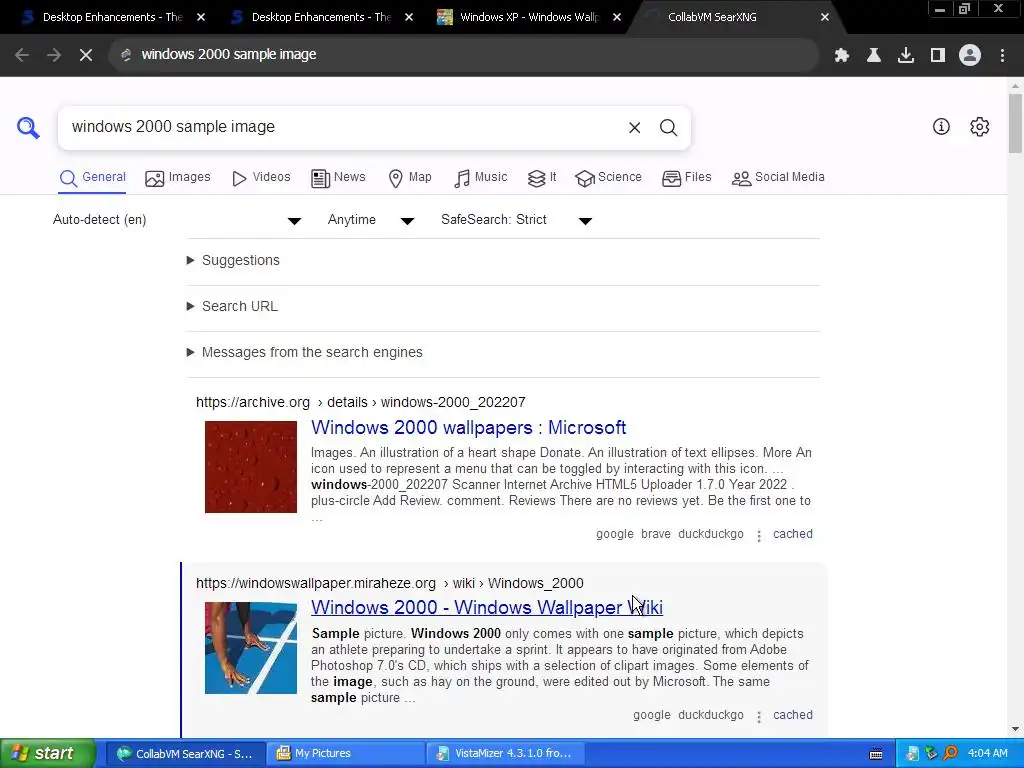
Task: Switch to VistaMizer taskbar window
Action: [505, 754]
